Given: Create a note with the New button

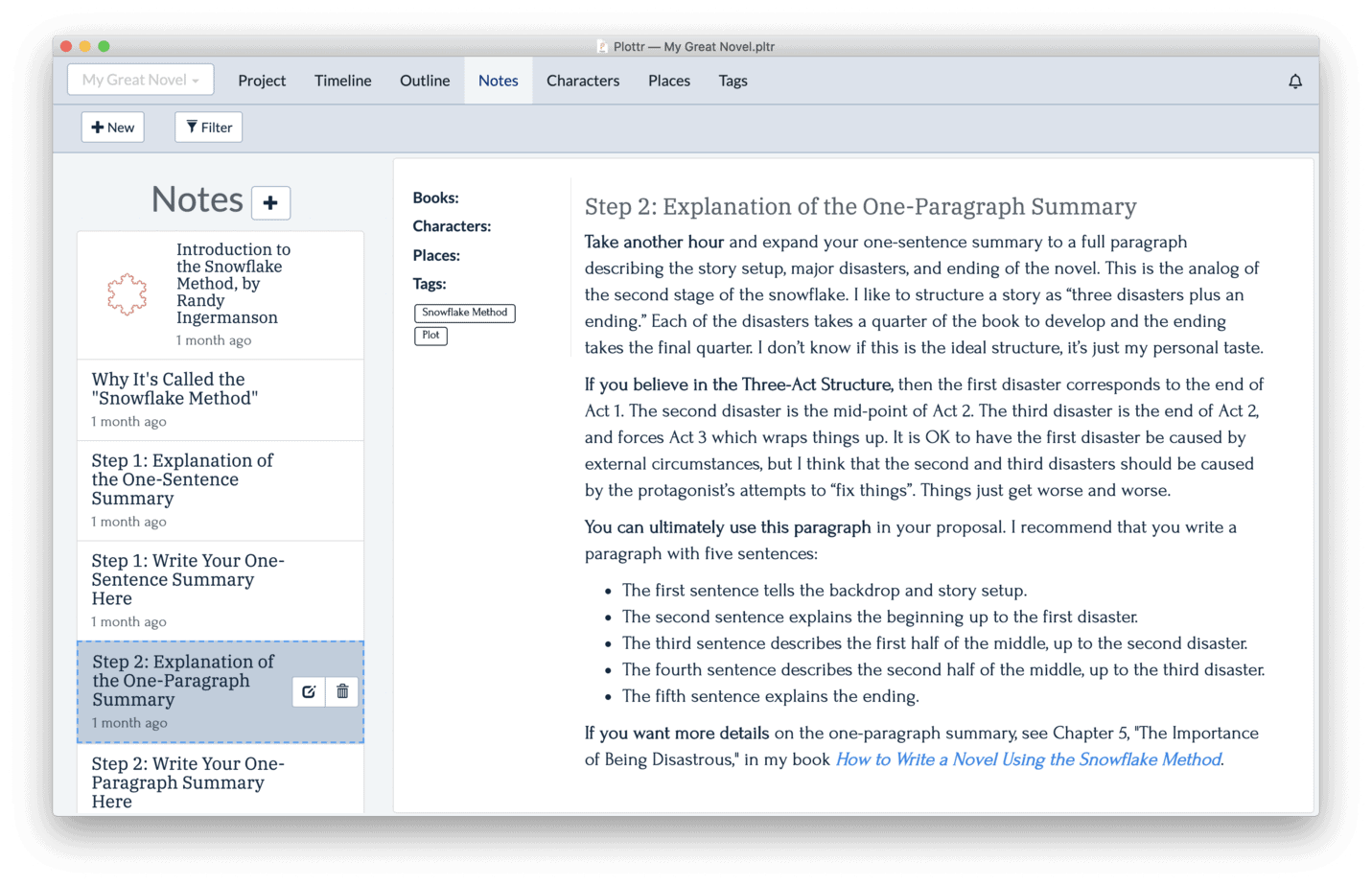Looking at the screenshot, I should pyautogui.click(x=113, y=127).
